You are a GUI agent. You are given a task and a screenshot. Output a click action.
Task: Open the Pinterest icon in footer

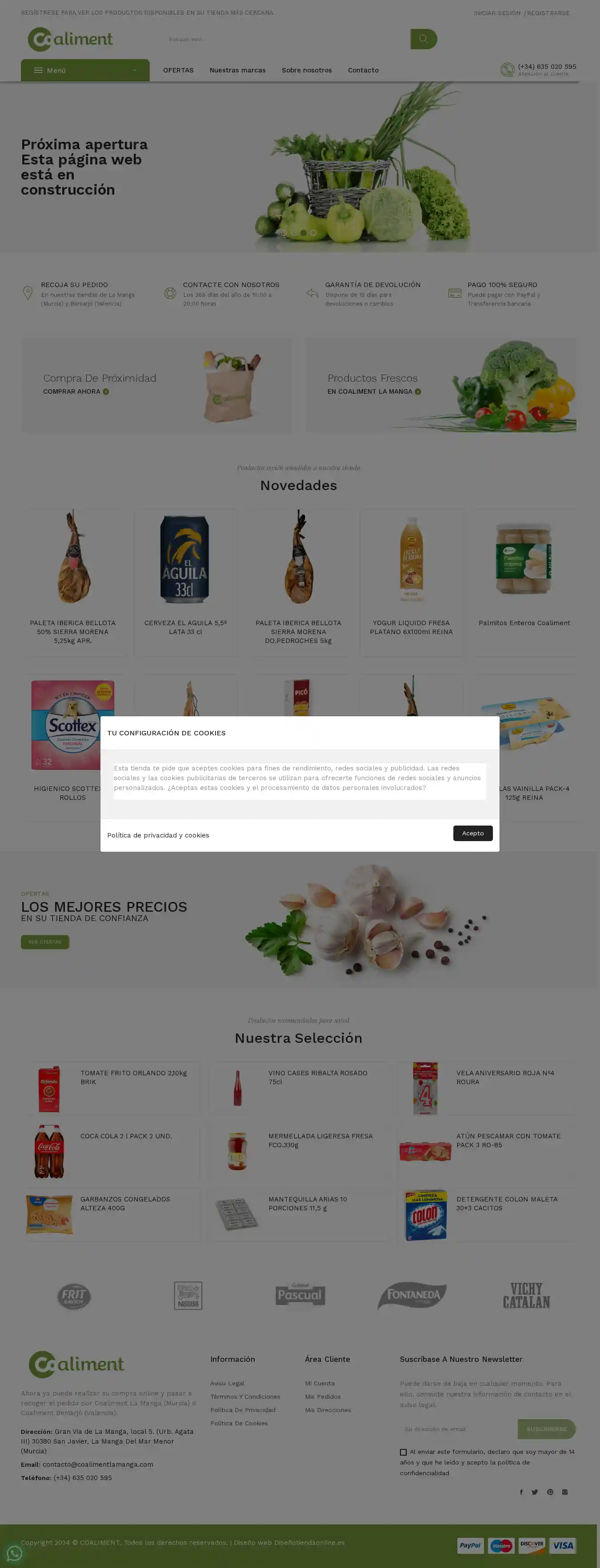[550, 1492]
